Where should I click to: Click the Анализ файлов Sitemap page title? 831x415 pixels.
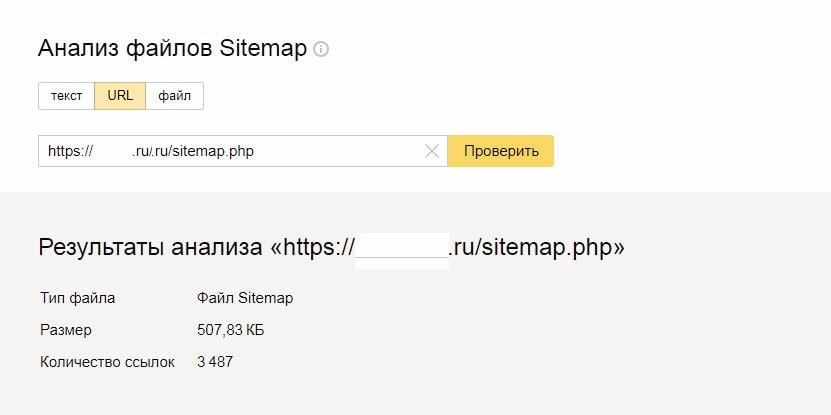tap(172, 48)
